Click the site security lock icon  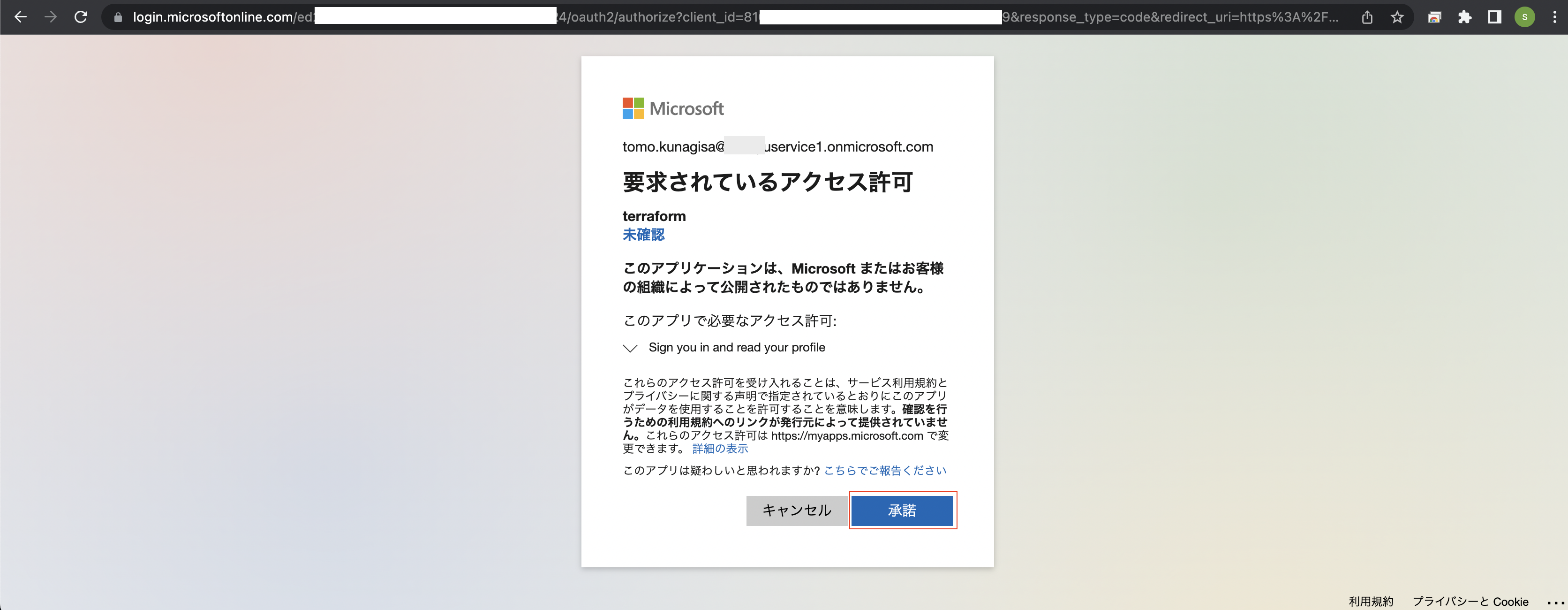coord(118,17)
